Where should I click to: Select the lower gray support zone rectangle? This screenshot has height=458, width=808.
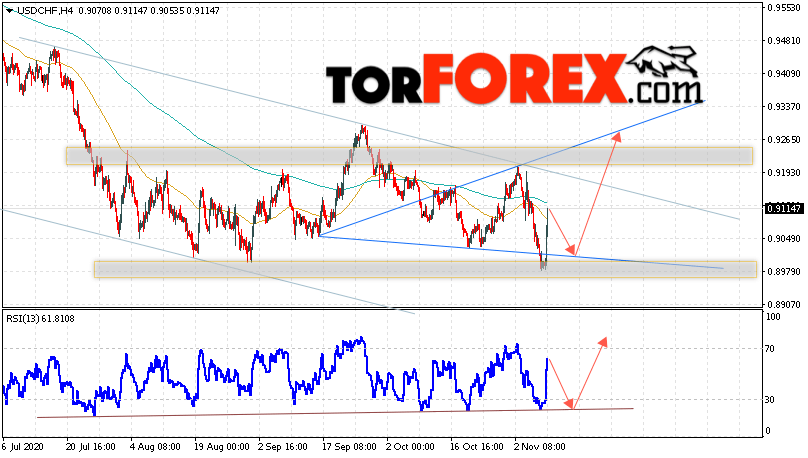pyautogui.click(x=425, y=269)
